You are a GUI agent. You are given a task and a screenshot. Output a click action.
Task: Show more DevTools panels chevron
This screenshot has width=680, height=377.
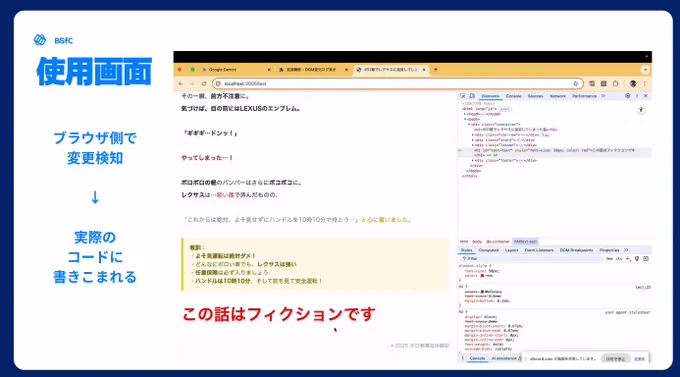[603, 96]
